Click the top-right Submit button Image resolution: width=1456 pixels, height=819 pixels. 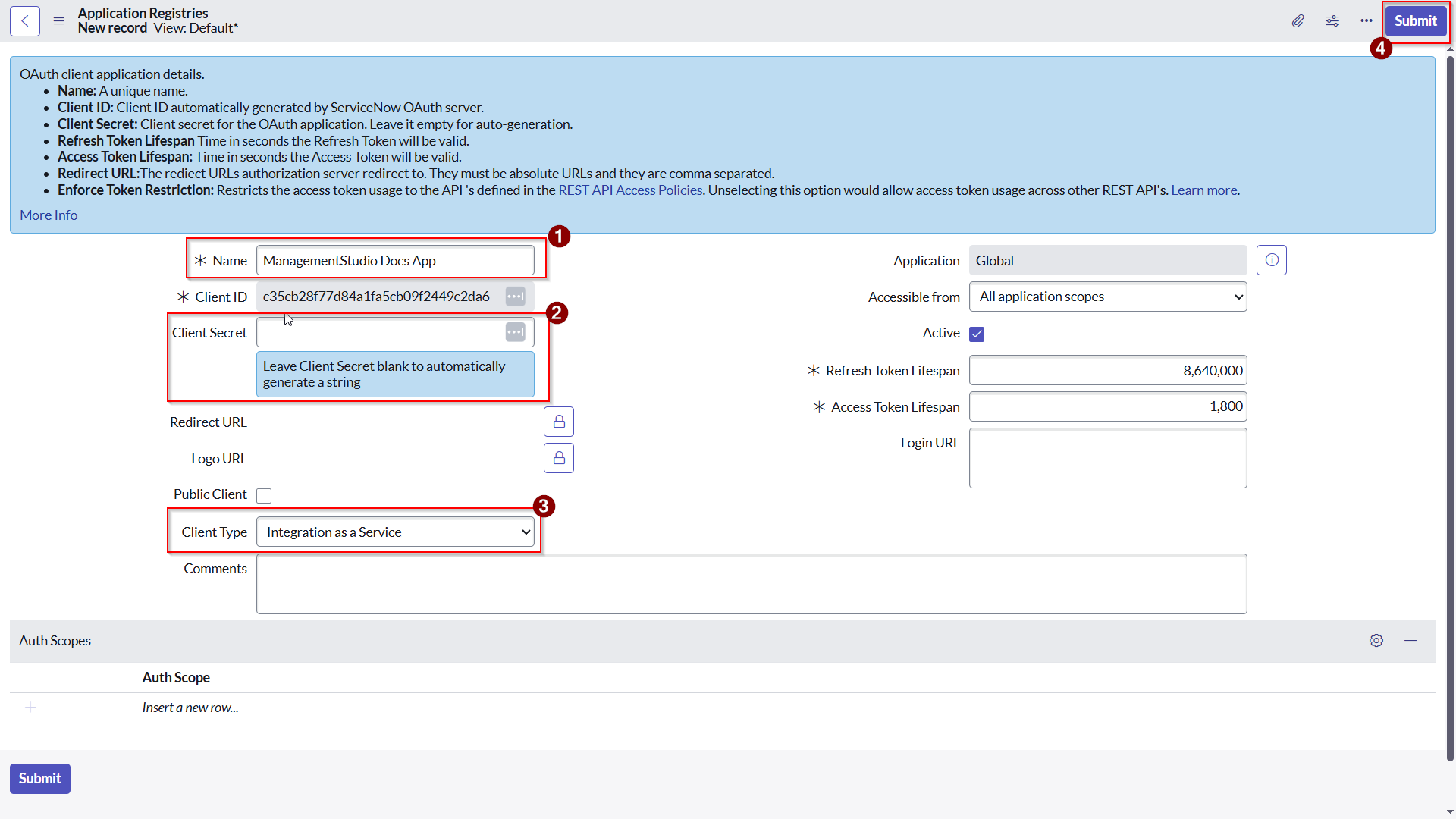point(1415,21)
